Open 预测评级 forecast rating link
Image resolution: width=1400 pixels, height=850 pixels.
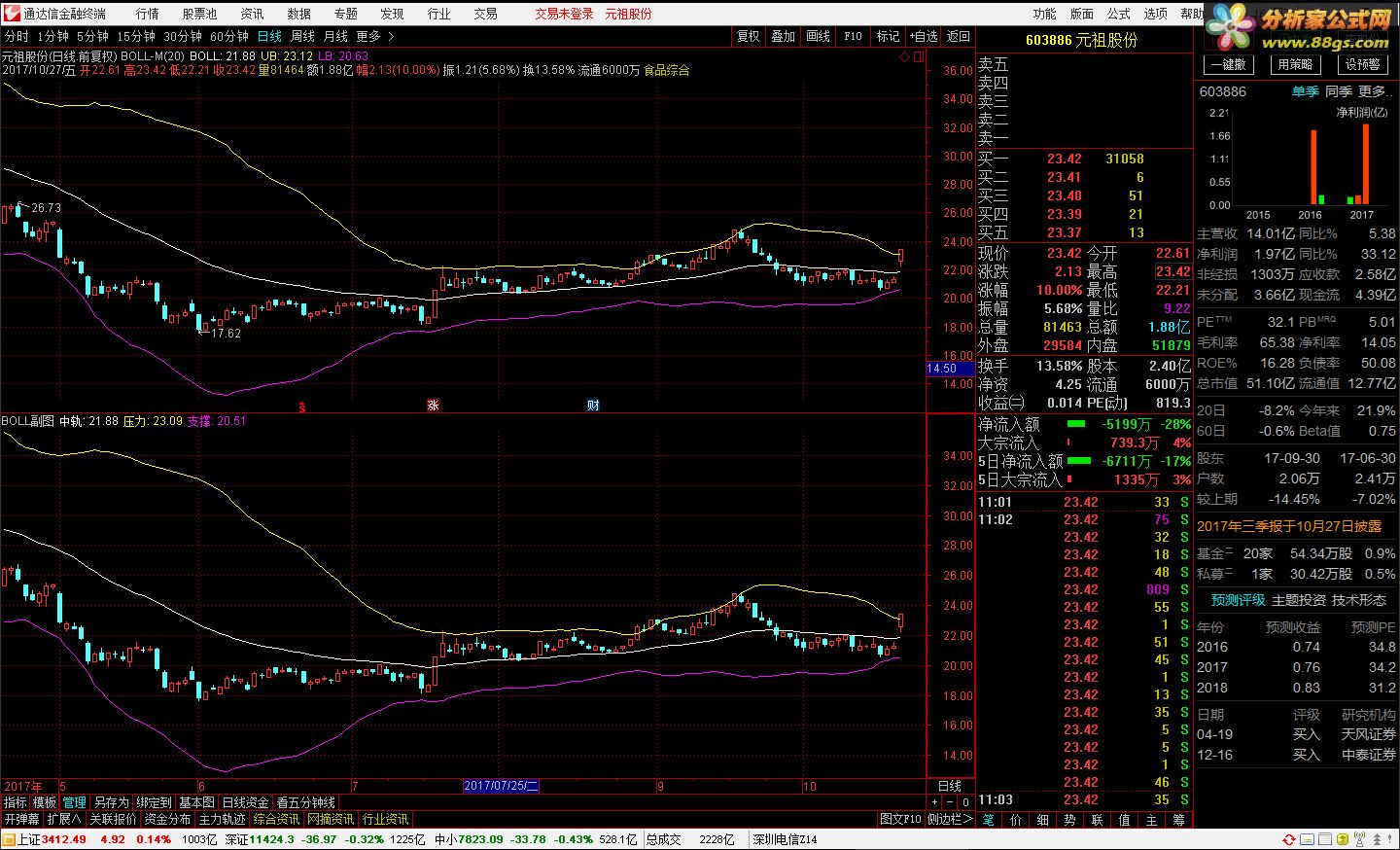pos(1238,600)
